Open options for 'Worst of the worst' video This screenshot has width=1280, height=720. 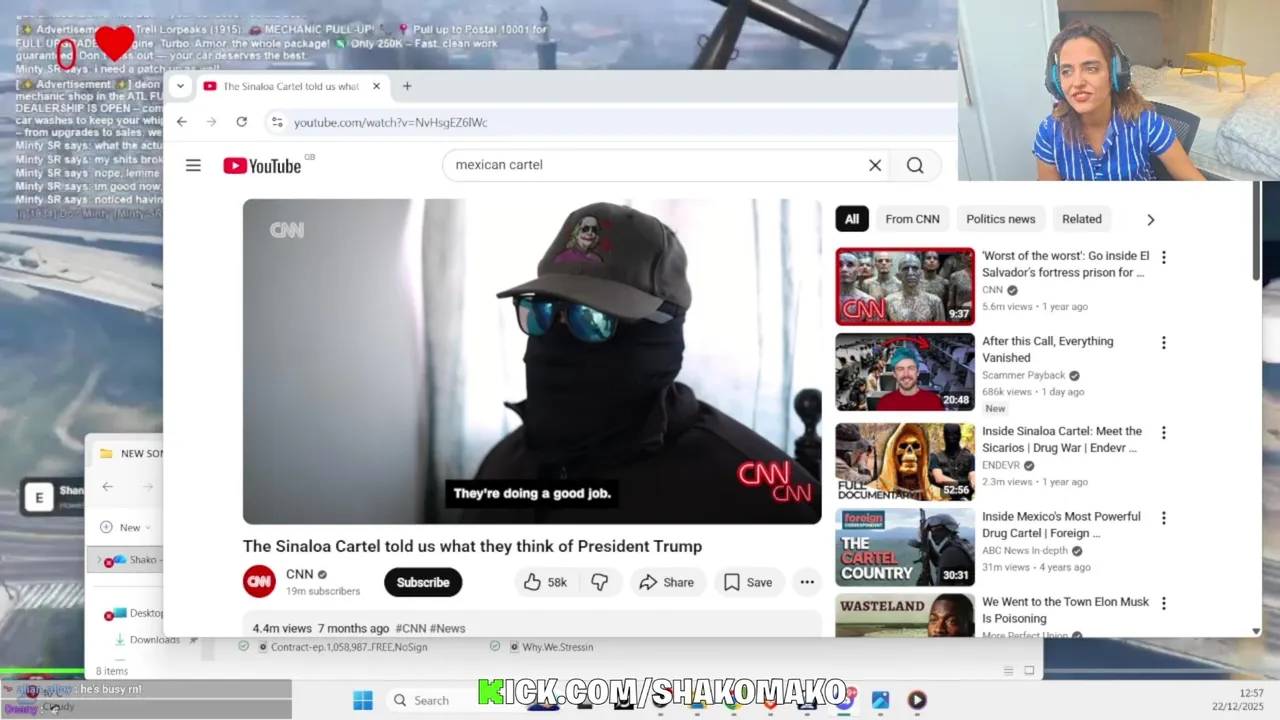point(1163,257)
